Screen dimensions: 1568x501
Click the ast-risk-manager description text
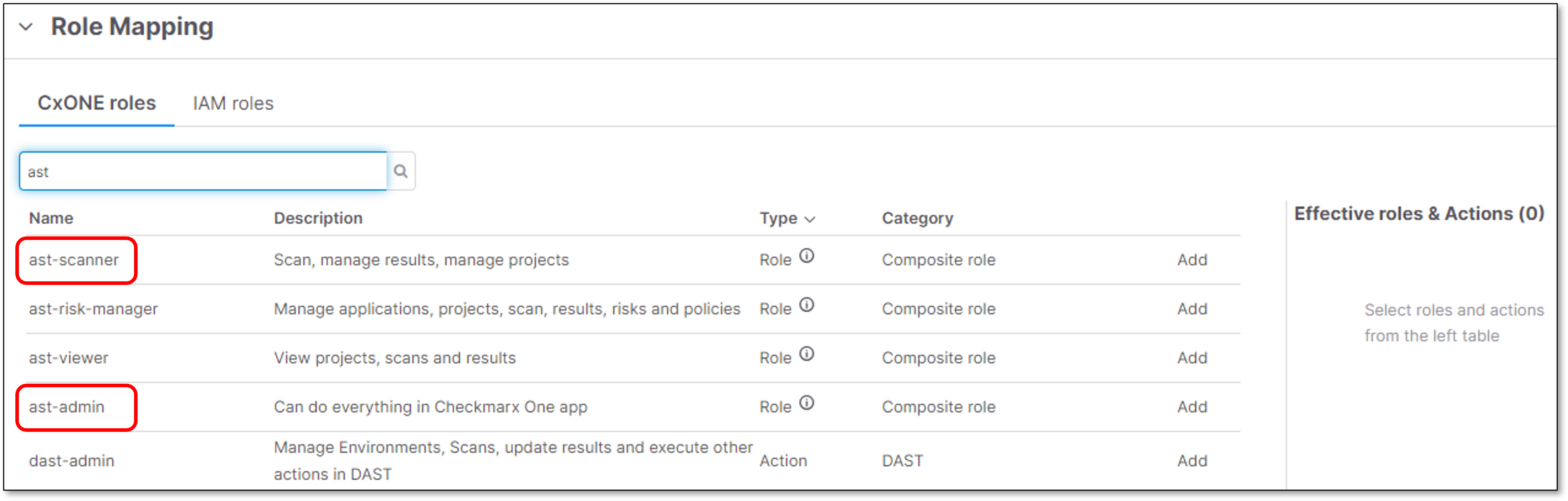507,309
